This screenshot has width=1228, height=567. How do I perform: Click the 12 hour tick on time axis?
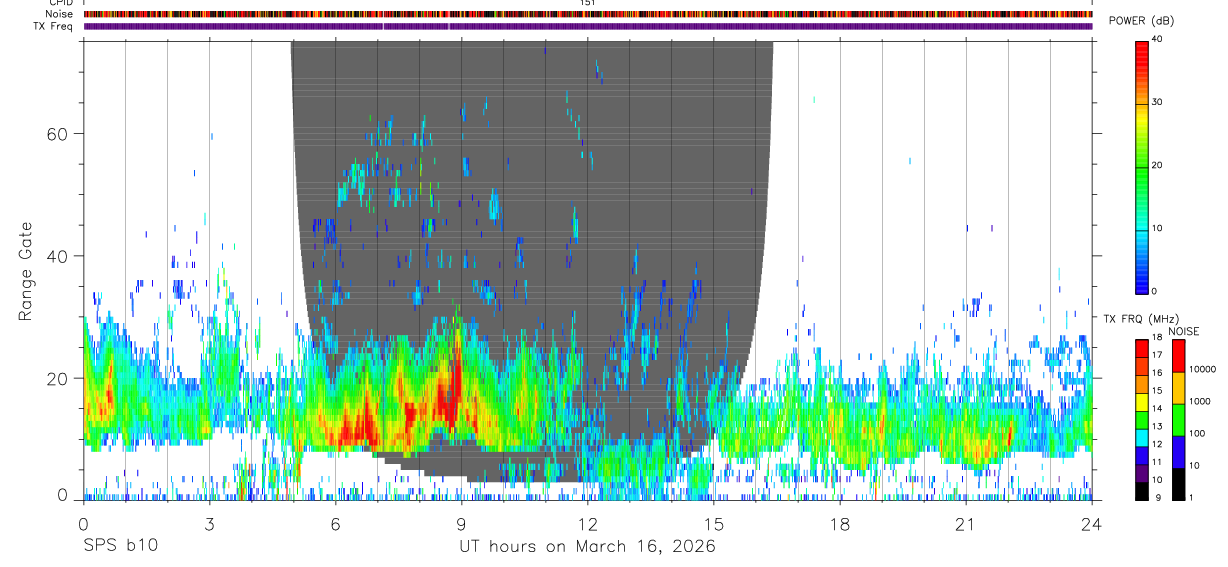tap(588, 523)
